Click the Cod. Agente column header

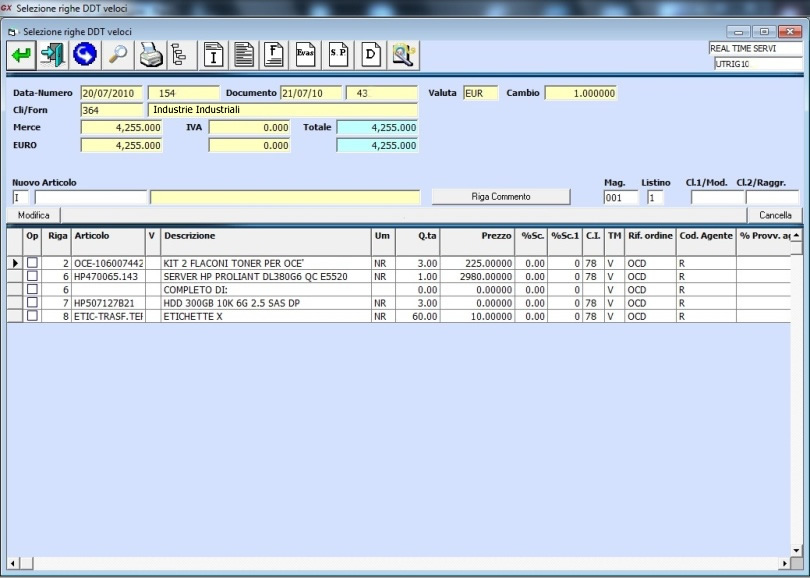(706, 241)
